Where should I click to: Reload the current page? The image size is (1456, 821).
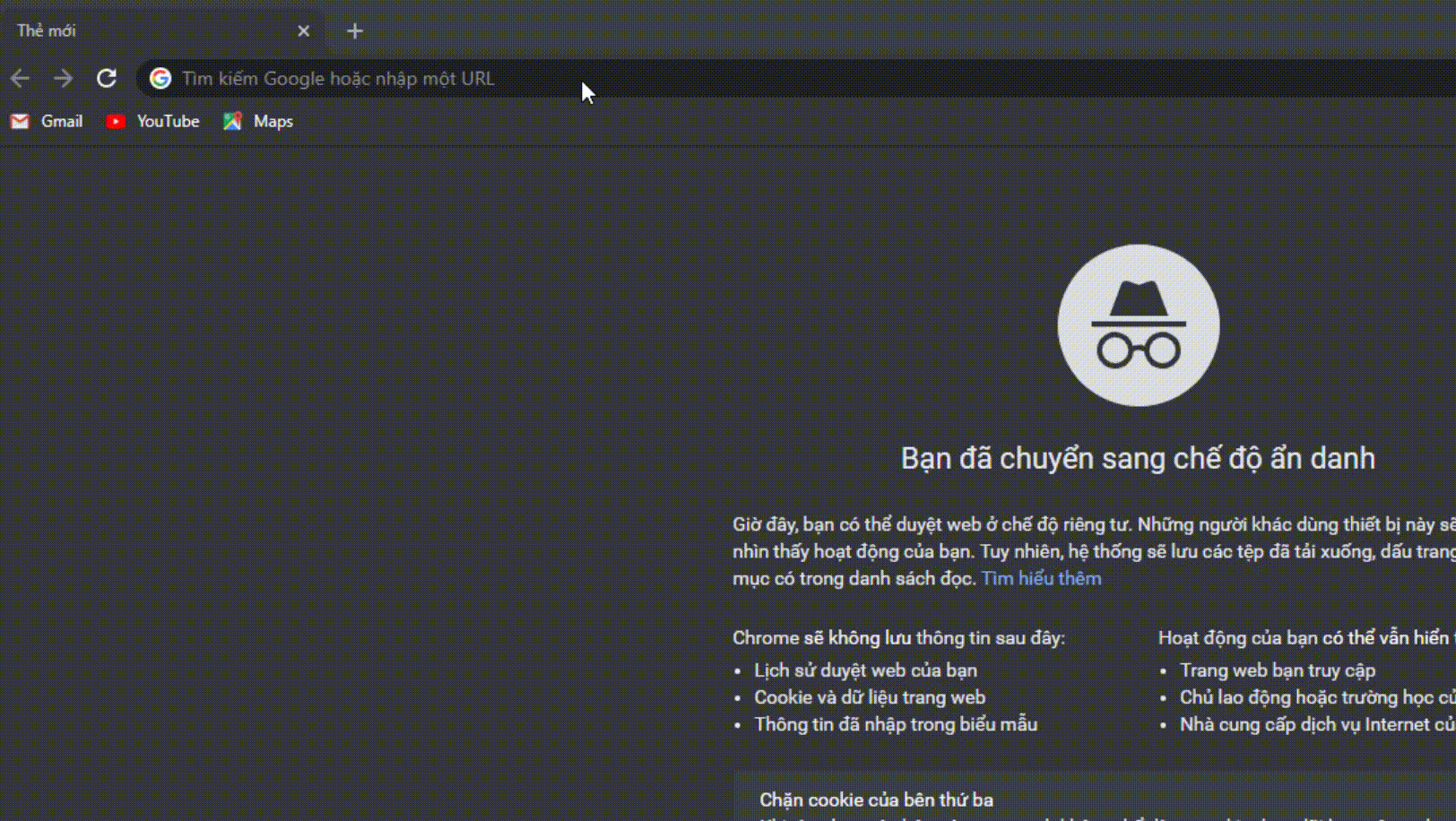click(x=107, y=79)
